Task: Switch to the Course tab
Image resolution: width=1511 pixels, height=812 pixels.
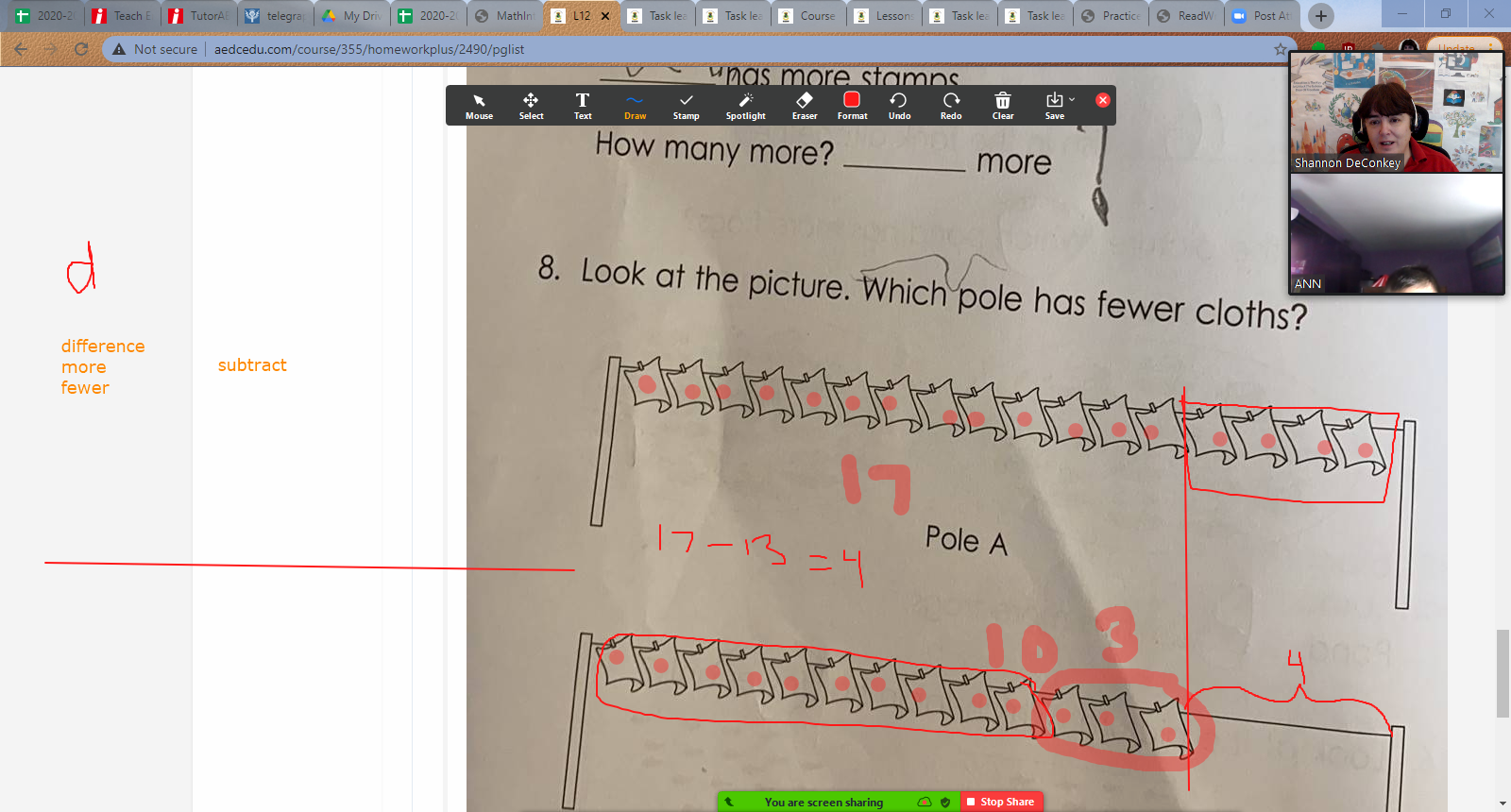Action: (808, 16)
